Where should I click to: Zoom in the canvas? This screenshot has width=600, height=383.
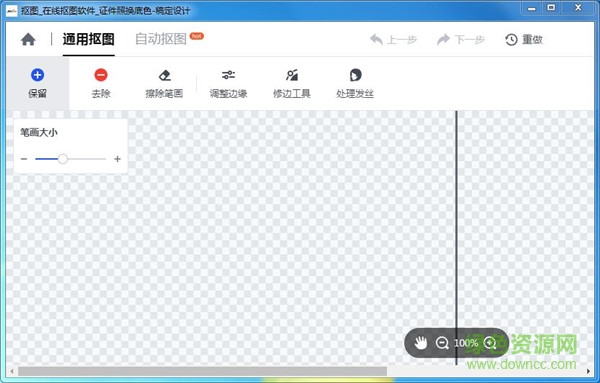click(490, 343)
